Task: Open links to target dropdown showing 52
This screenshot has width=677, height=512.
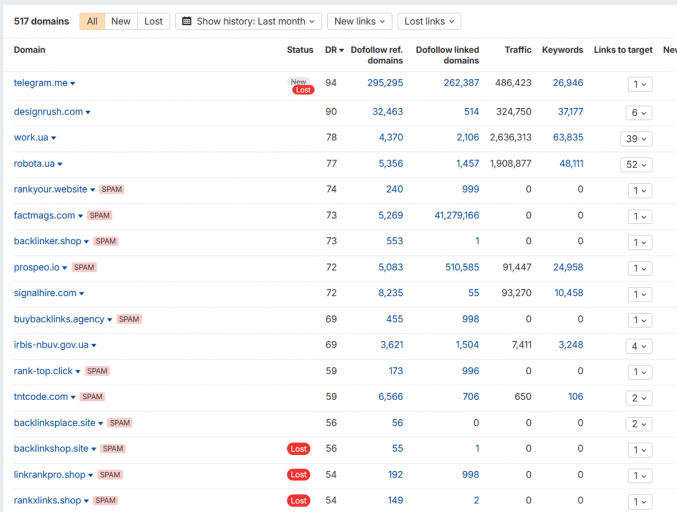Action: pos(636,164)
